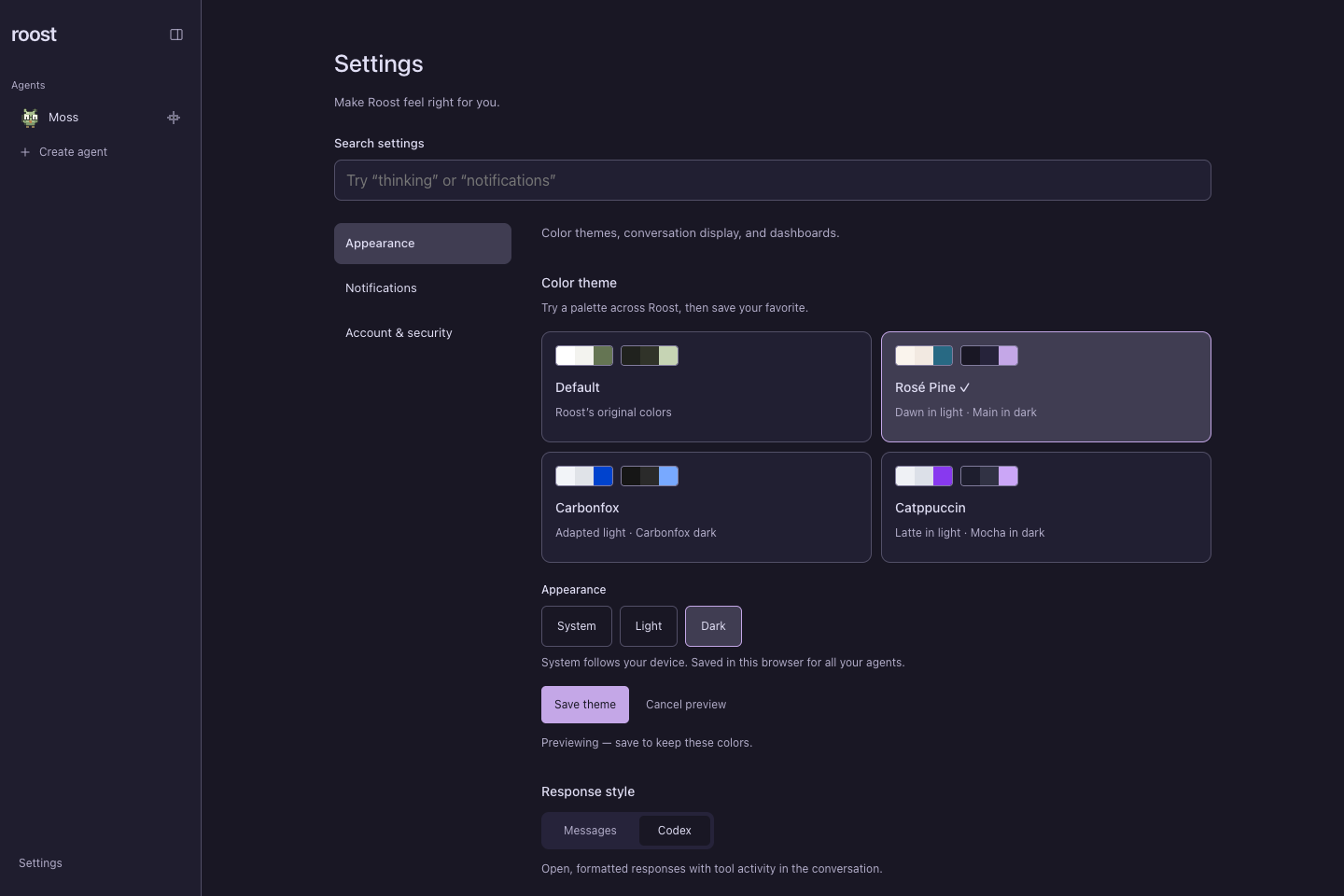Click the Response style heading
This screenshot has height=896, width=1344.
pyautogui.click(x=588, y=791)
